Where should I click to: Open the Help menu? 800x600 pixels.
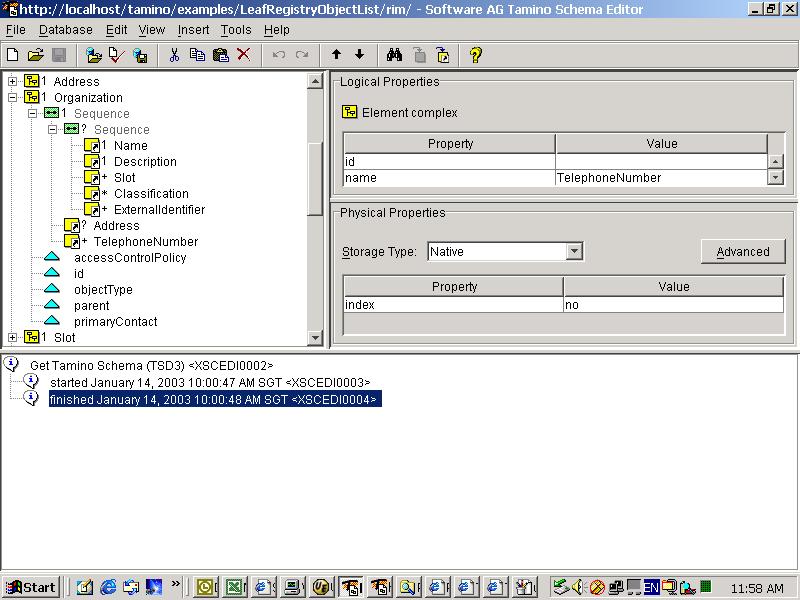[x=277, y=30]
